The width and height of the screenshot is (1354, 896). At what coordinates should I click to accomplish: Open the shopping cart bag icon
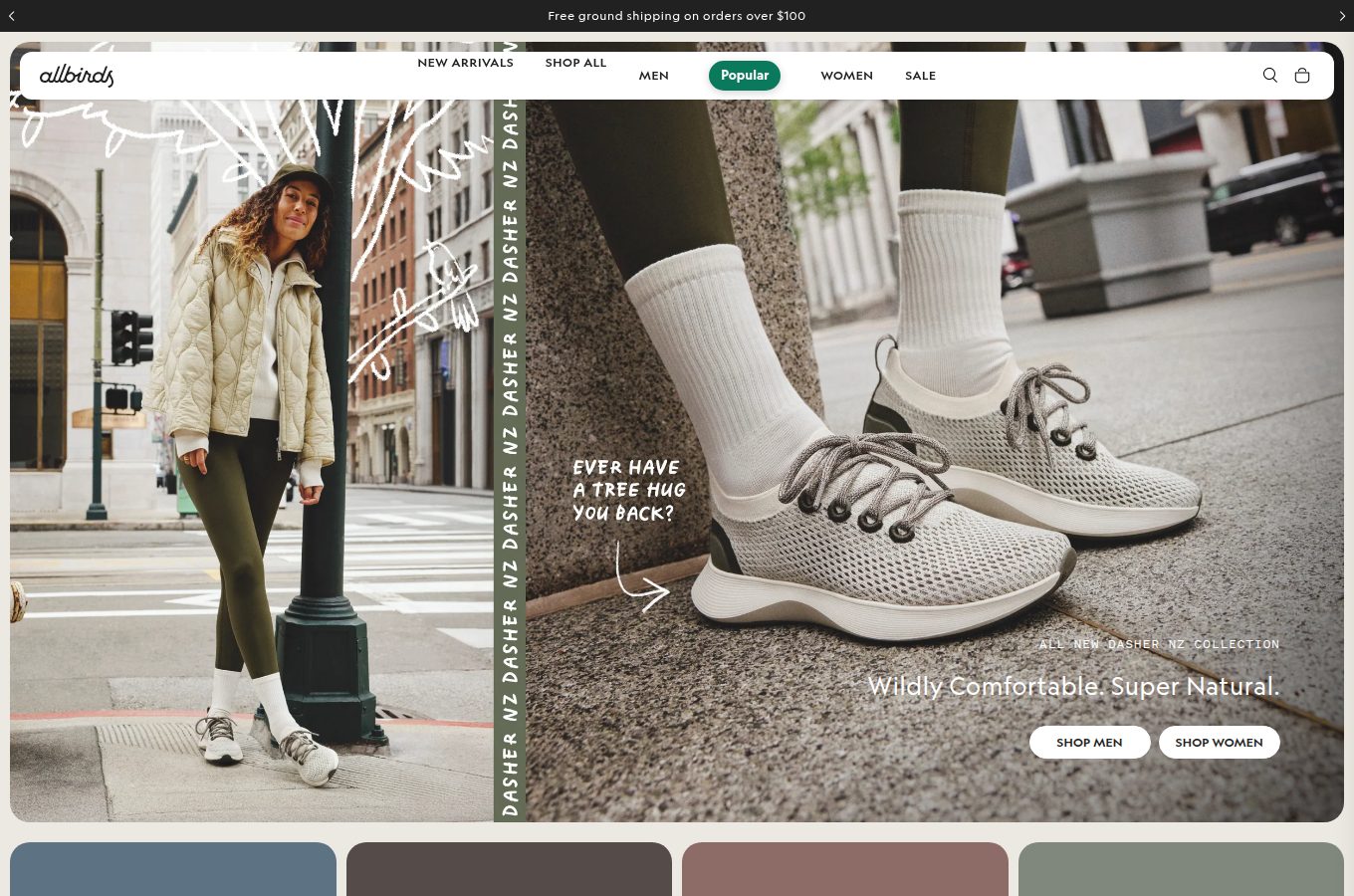[1301, 76]
